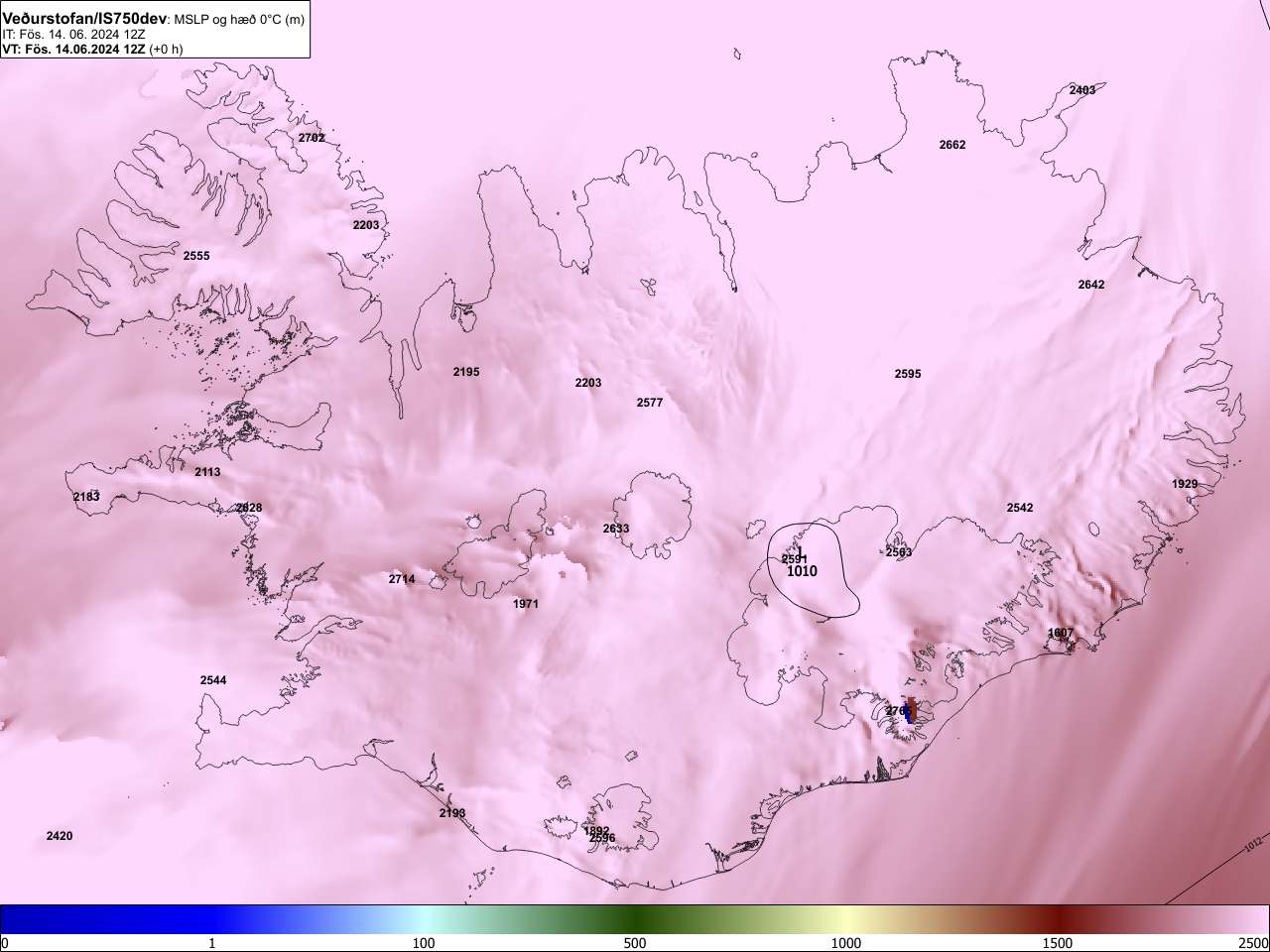Select the IT: Fös. 14. 06. 2024 12Z line
1270x952 pixels.
[x=74, y=34]
